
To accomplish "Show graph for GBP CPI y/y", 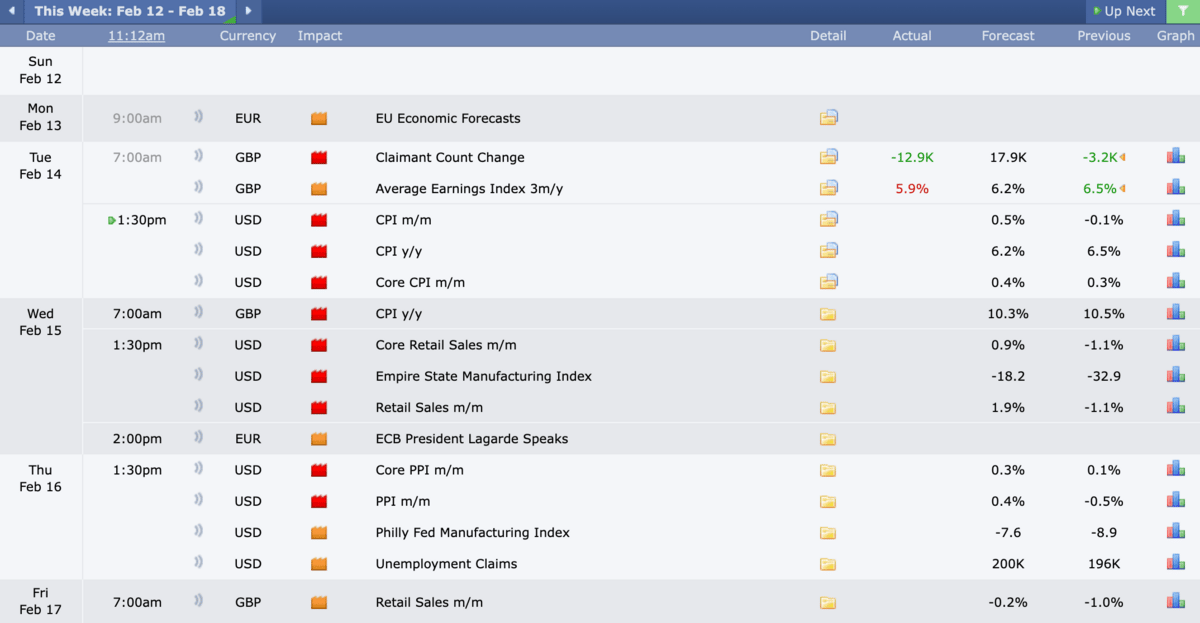I will (1176, 312).
